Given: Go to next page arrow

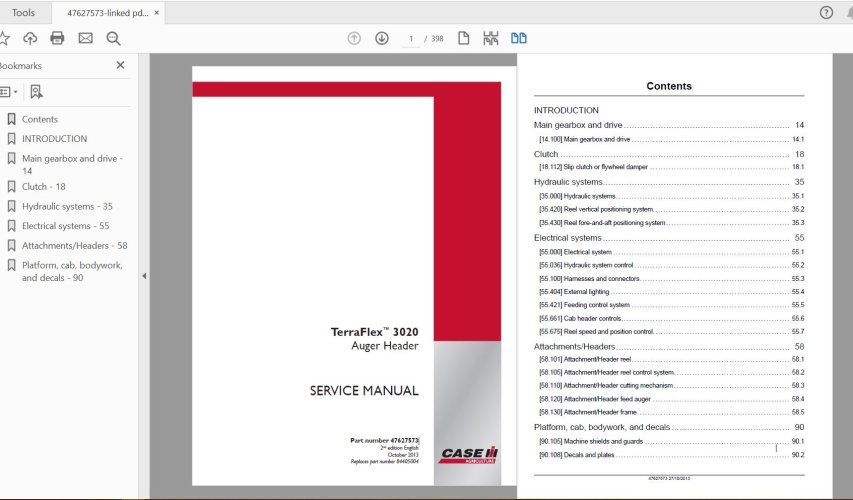Looking at the screenshot, I should pyautogui.click(x=382, y=38).
